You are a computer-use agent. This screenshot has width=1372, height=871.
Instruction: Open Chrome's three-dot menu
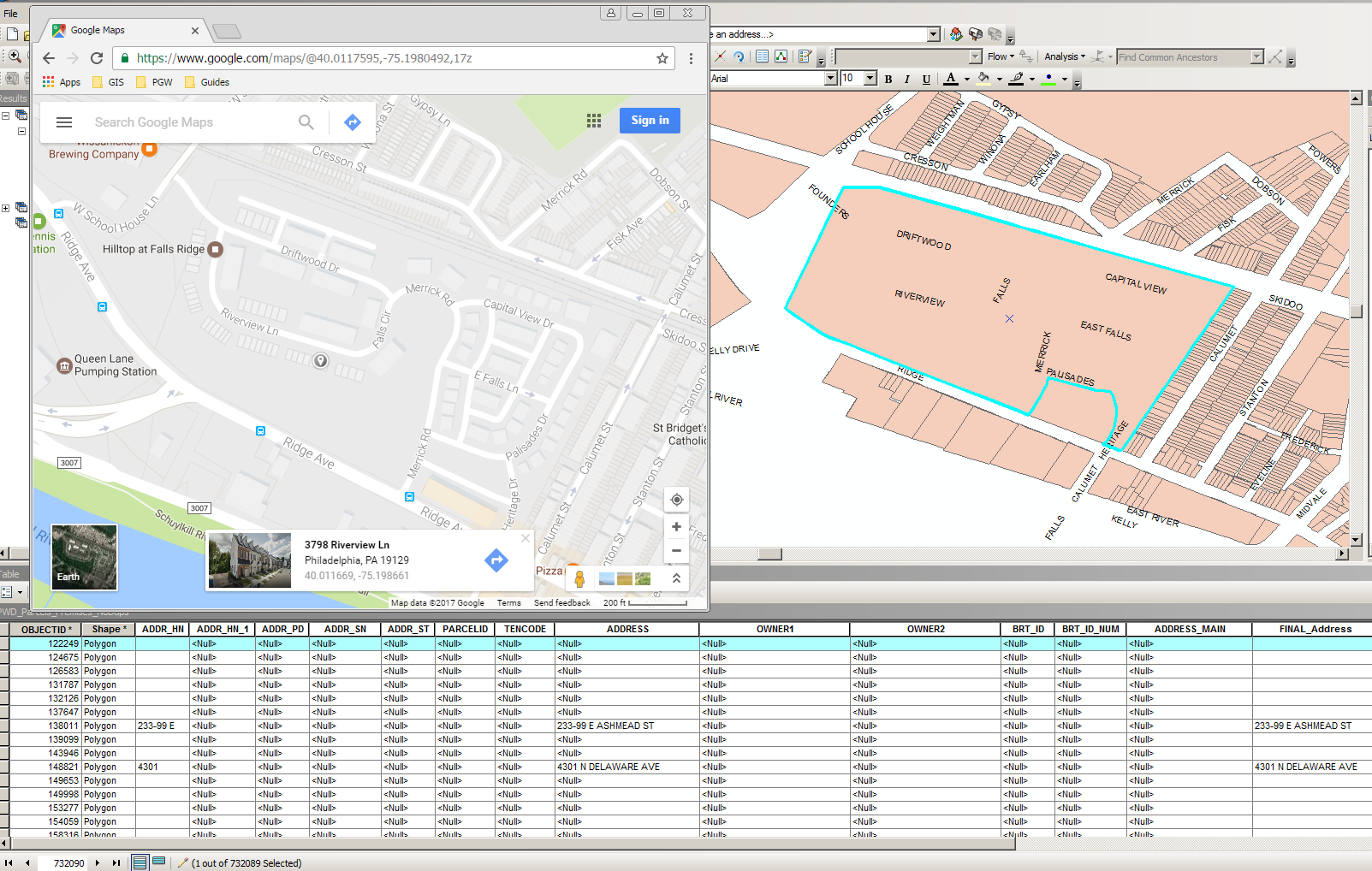tap(691, 58)
